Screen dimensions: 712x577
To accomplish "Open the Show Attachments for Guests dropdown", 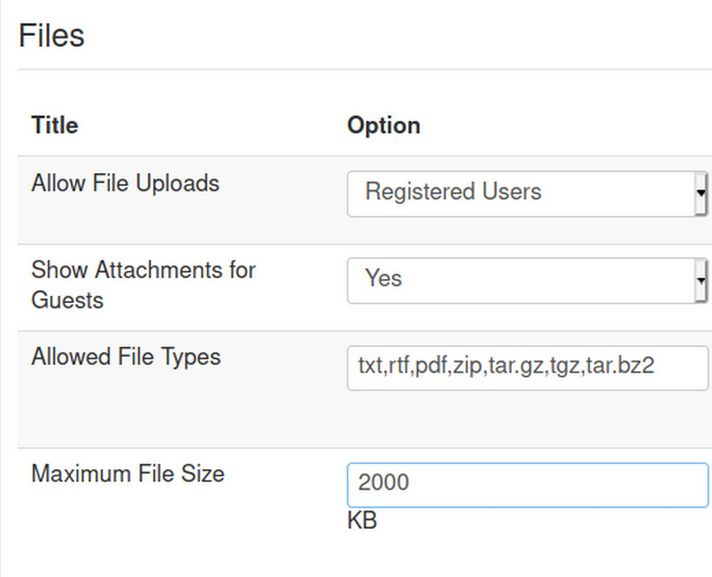I will click(x=527, y=280).
